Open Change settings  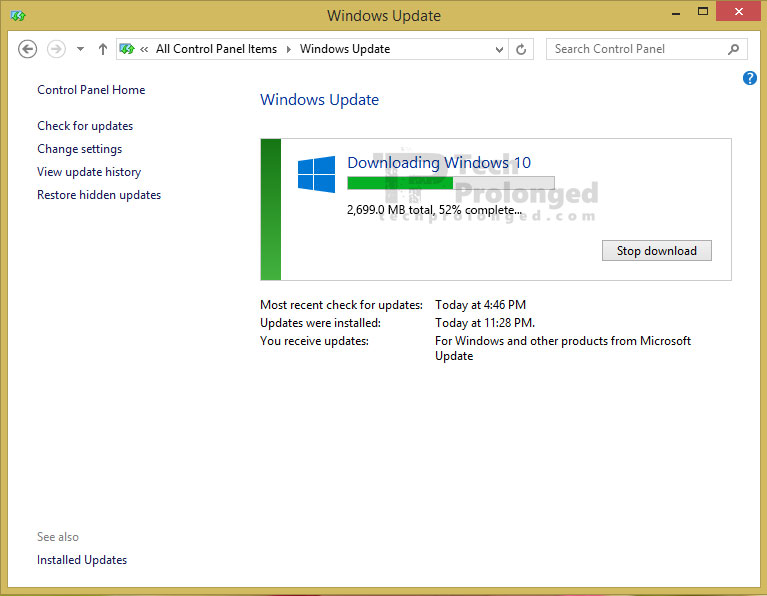coord(80,149)
